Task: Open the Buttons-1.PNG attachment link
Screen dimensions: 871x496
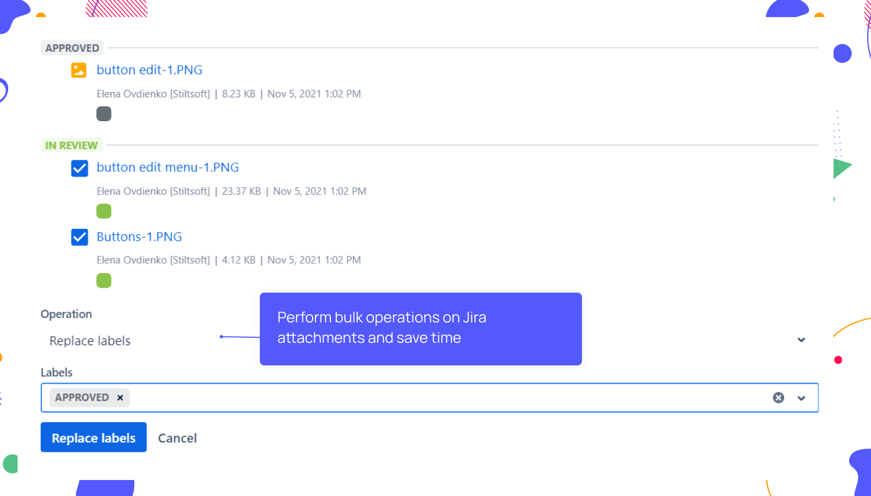Action: click(139, 237)
